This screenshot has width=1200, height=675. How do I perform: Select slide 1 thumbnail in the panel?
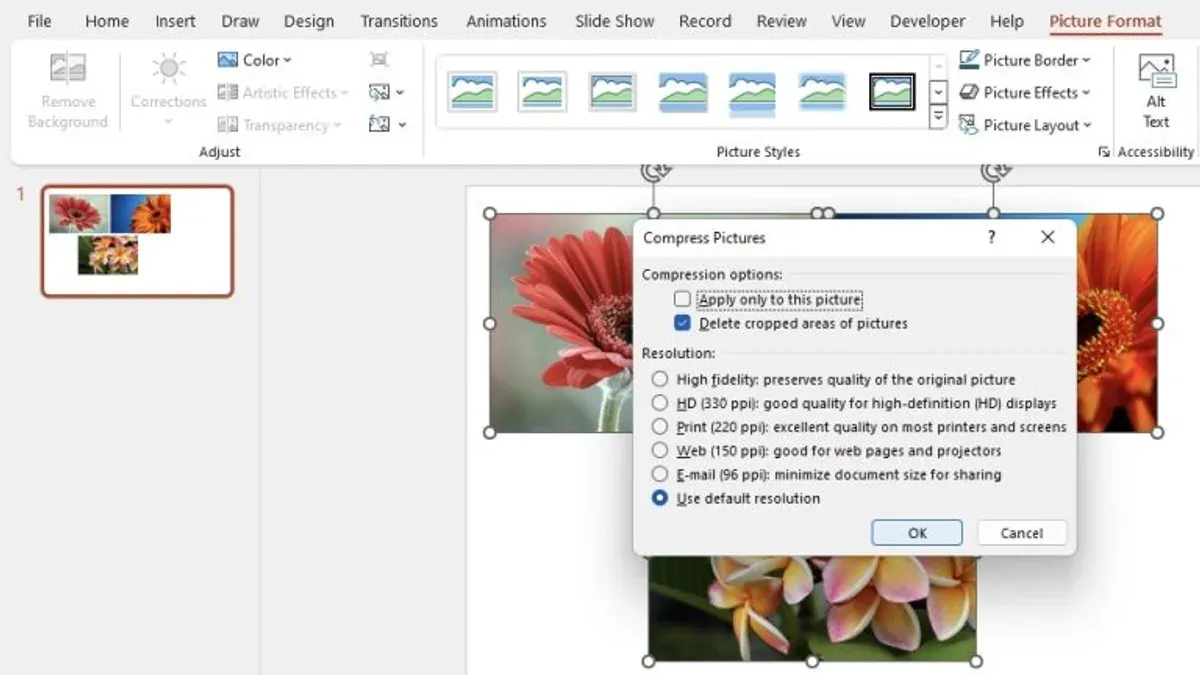point(137,241)
